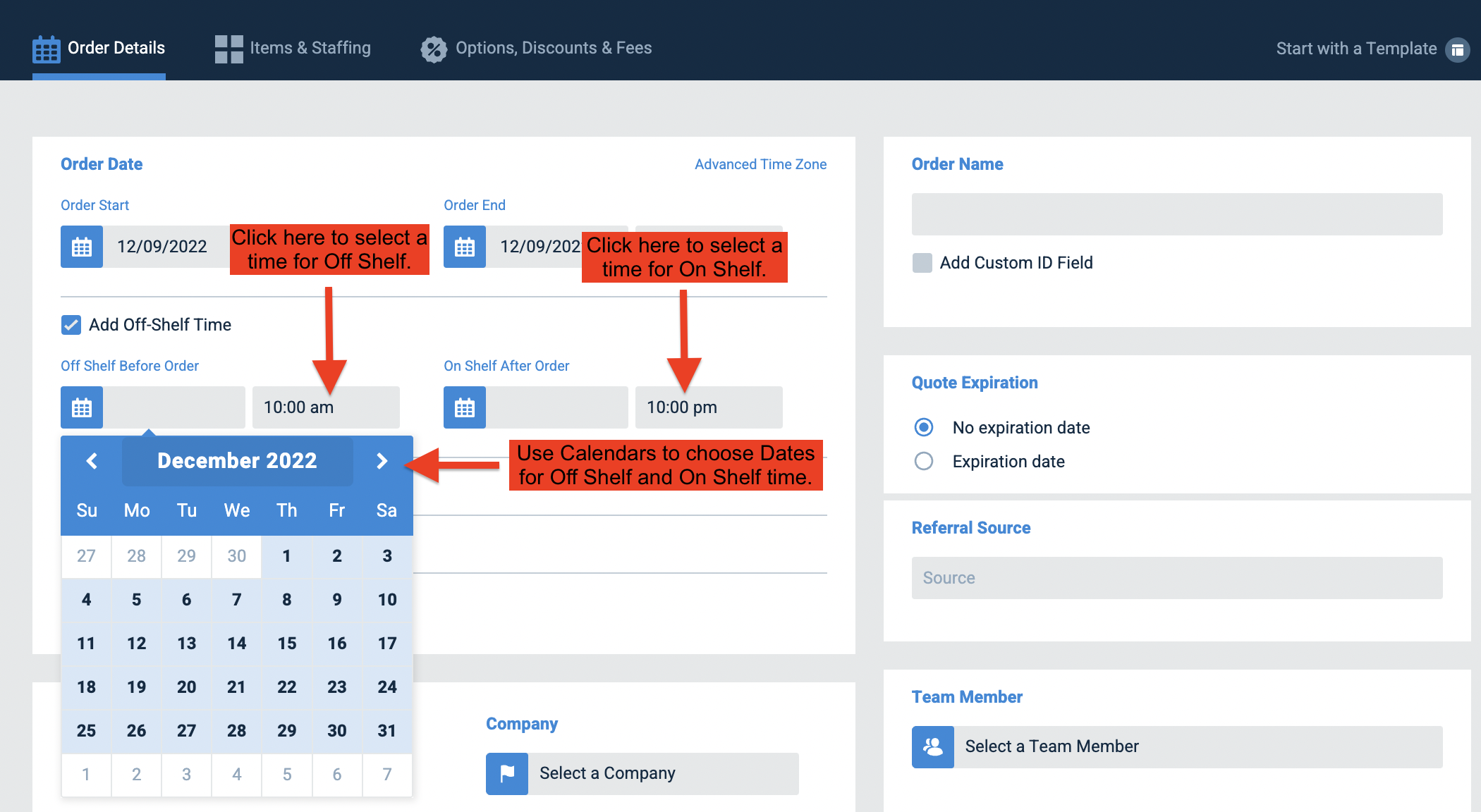Click the Order Name input field
Image resolution: width=1481 pixels, height=812 pixels.
coord(1177,214)
